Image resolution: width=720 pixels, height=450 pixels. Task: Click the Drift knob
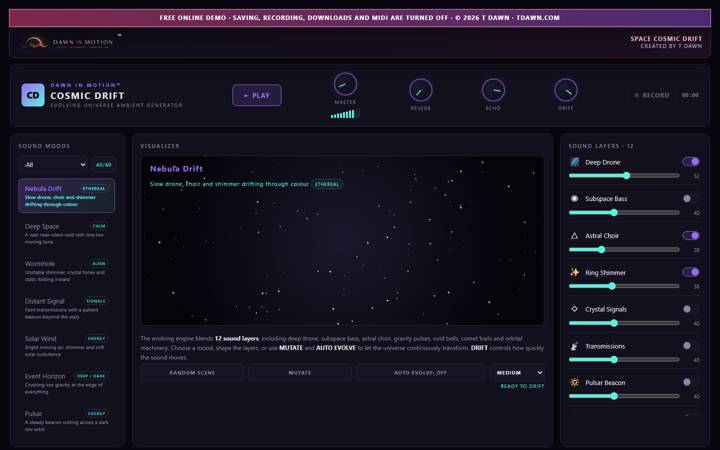tap(566, 90)
